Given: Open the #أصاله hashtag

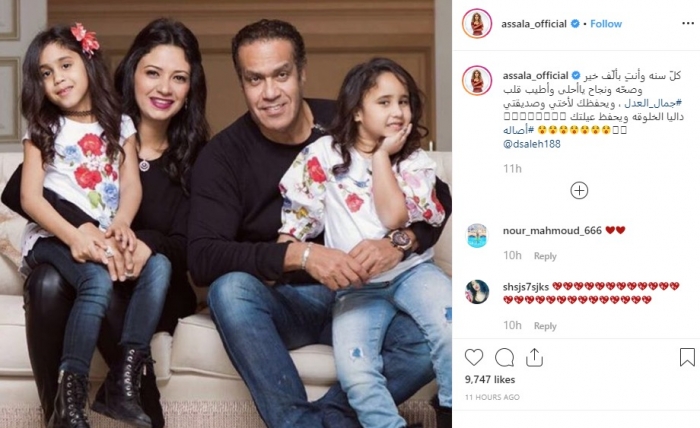Looking at the screenshot, I should point(518,130).
